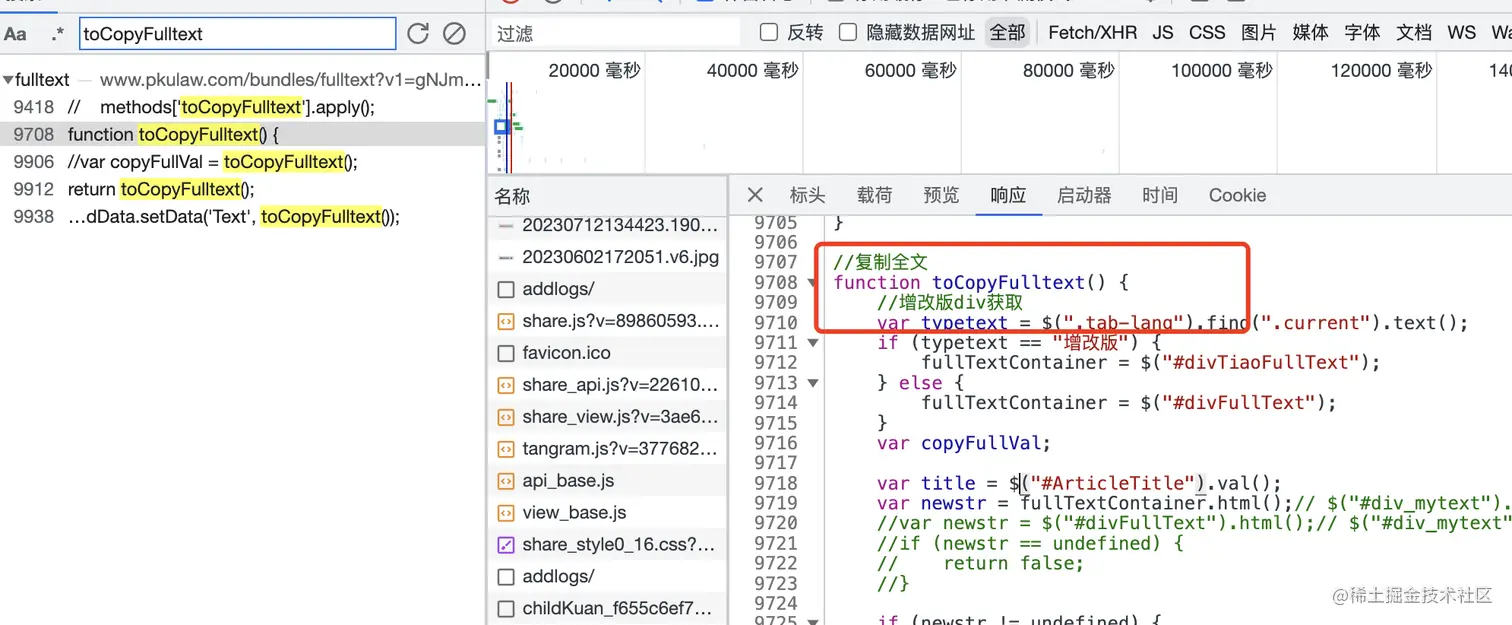Switch to the 时间 tab
Image resolution: width=1512 pixels, height=625 pixels.
1160,195
